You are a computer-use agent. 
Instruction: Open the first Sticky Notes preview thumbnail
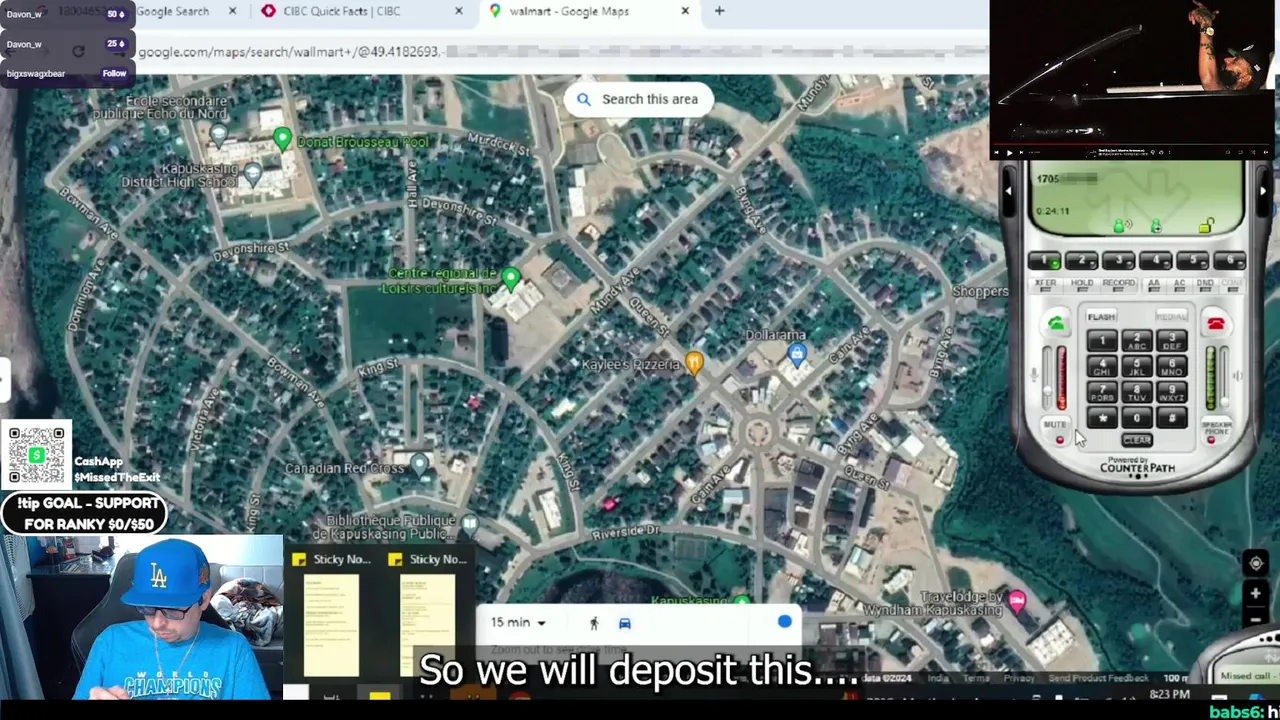(331, 624)
